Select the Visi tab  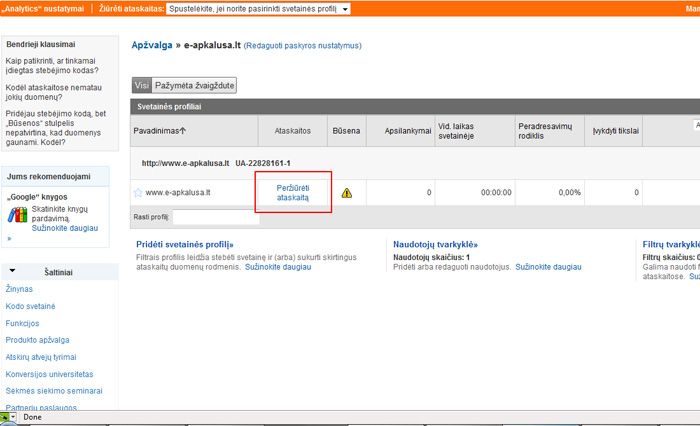[x=142, y=85]
